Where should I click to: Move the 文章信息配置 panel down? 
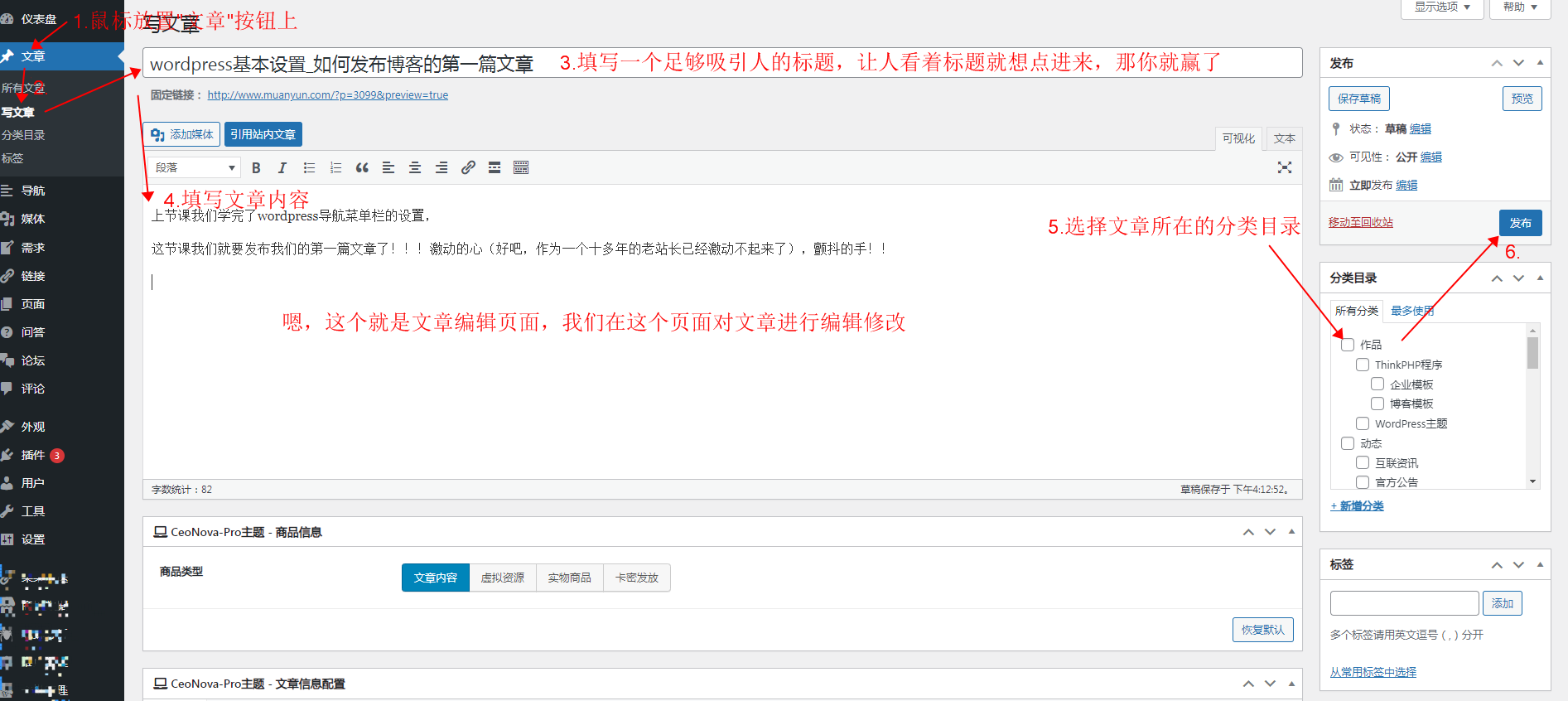(1270, 684)
